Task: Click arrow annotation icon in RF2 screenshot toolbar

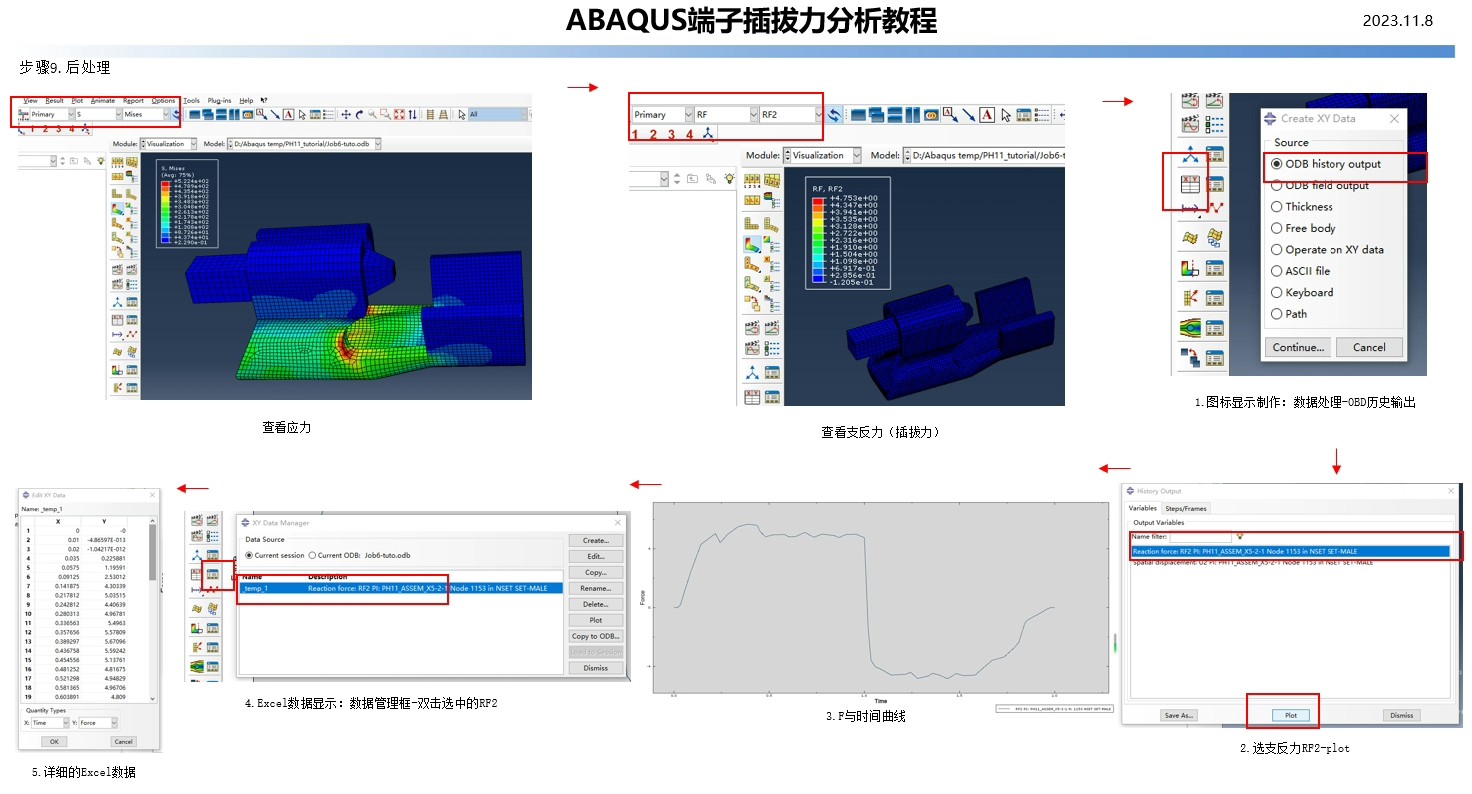Action: pos(968,115)
